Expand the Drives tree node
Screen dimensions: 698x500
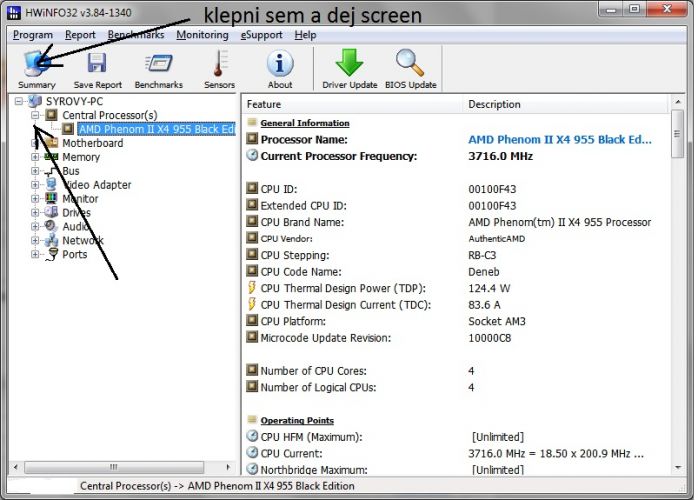coord(35,212)
